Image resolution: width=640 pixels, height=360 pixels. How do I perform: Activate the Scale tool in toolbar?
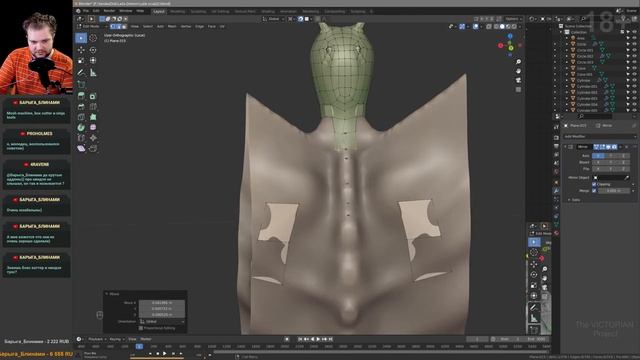tap(81, 60)
